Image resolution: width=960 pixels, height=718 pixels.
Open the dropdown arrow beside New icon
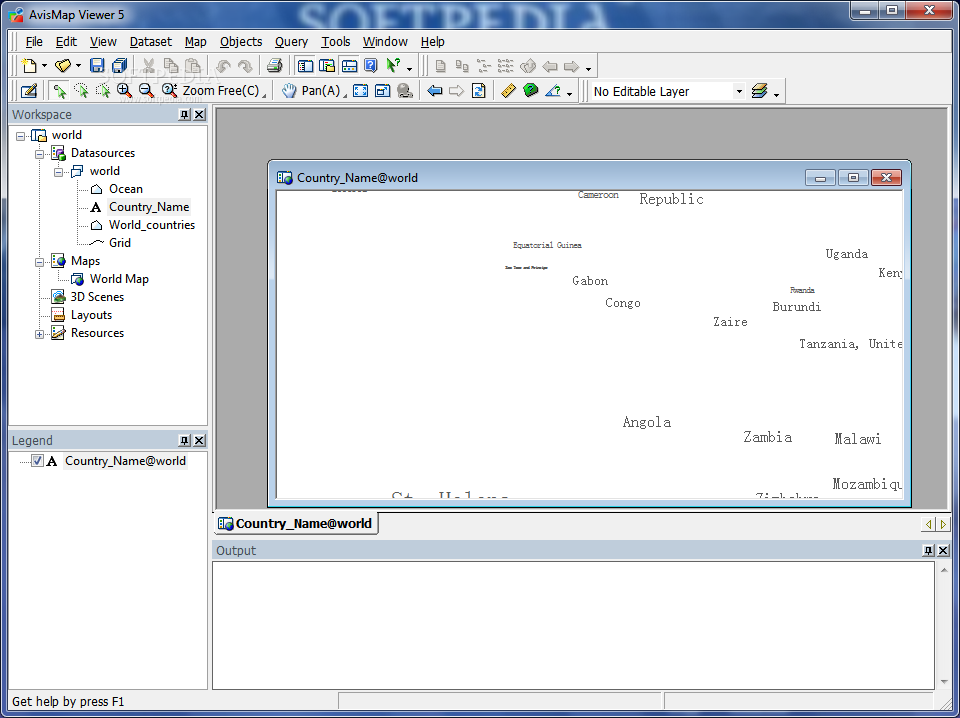pos(44,66)
